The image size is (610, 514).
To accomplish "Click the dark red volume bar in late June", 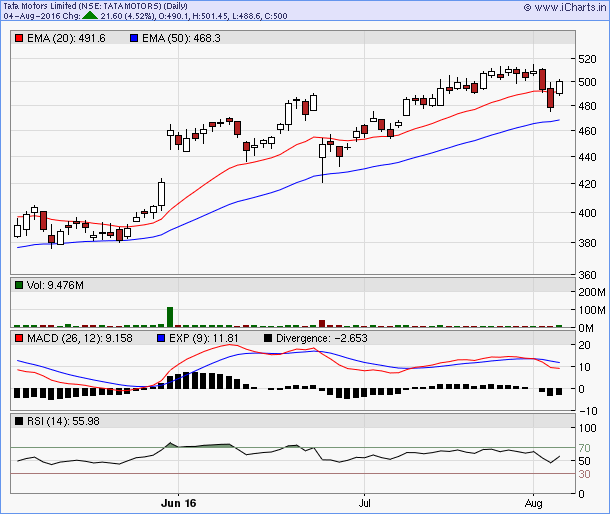I will click(322, 324).
